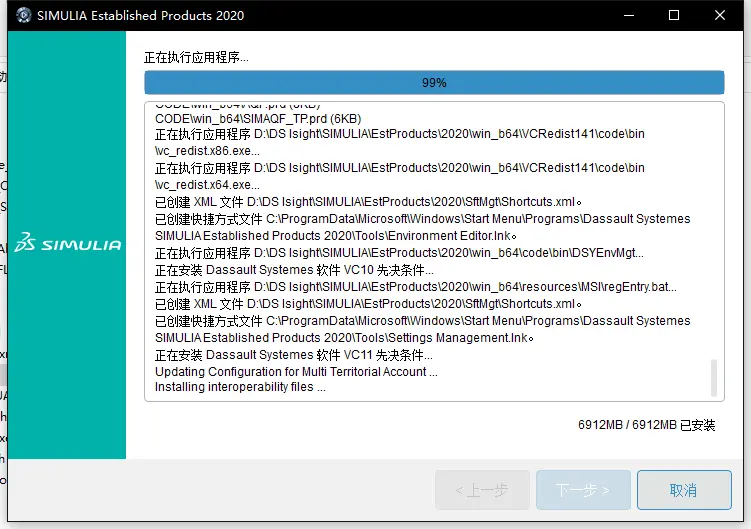Close the SIMULIA installer window
Screen dimensions: 751x529
pos(719,15)
